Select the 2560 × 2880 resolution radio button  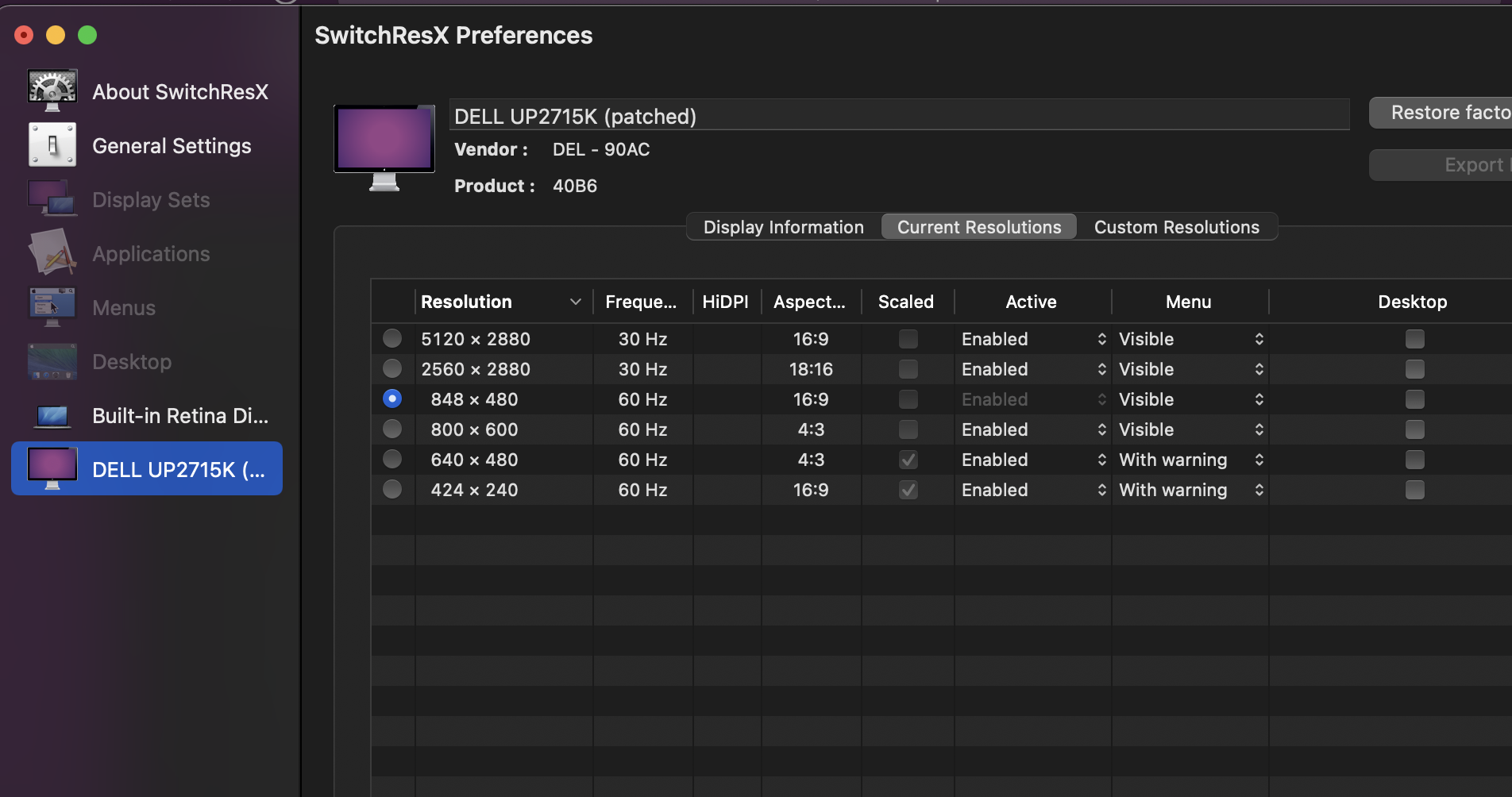392,368
